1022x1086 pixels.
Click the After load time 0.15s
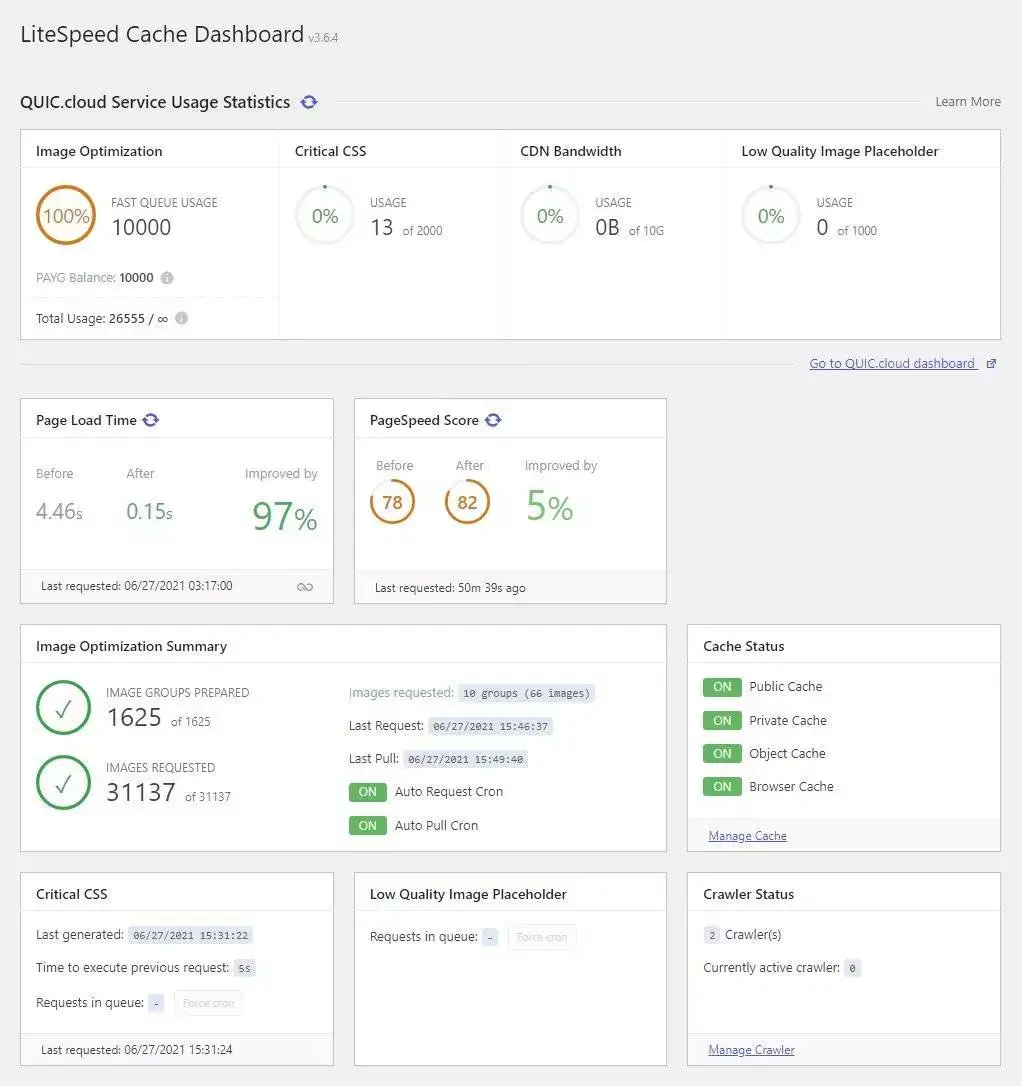(x=150, y=511)
